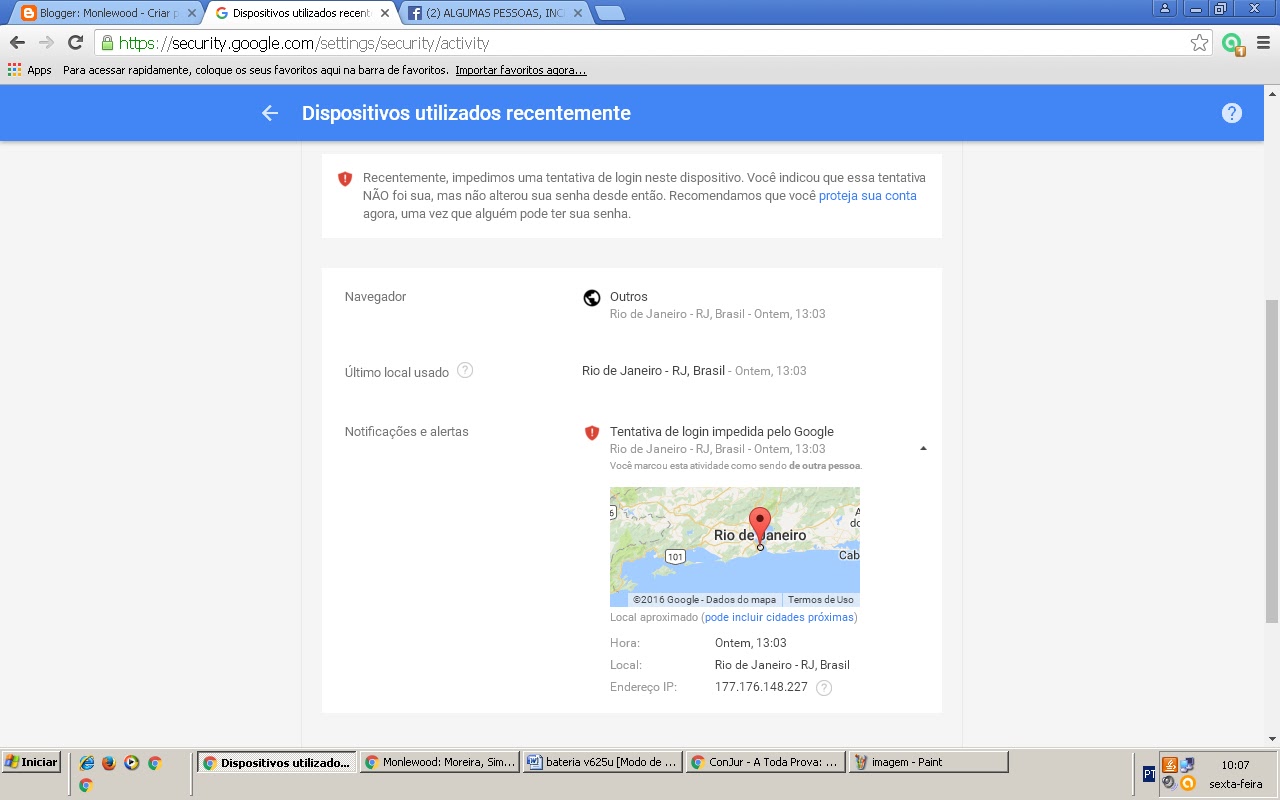Click the Dispositivos utilizados recentemente header title

(x=466, y=113)
